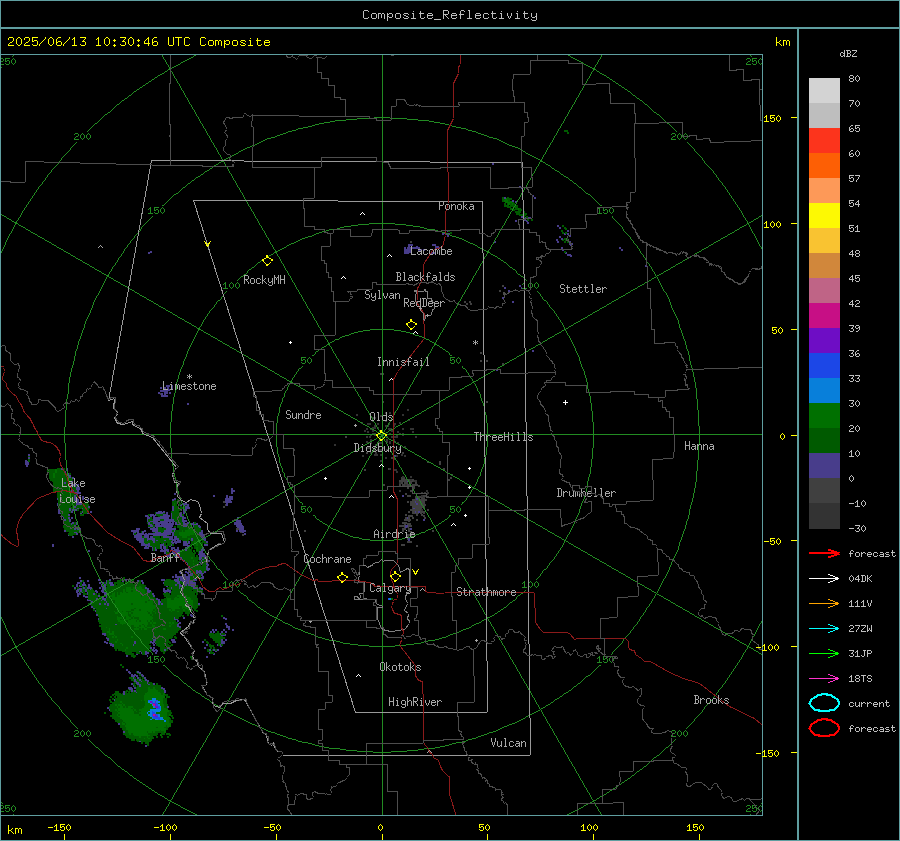Click the Cochrane town label

tap(327, 559)
